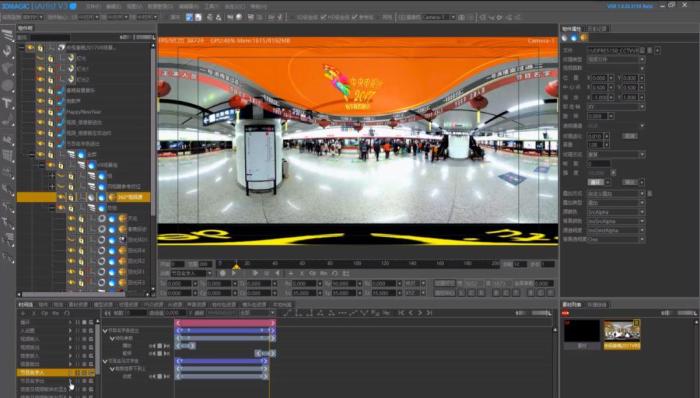Select the sphere primitive tool in left toolbar
The height and width of the screenshot is (398, 700).
(x=8, y=85)
